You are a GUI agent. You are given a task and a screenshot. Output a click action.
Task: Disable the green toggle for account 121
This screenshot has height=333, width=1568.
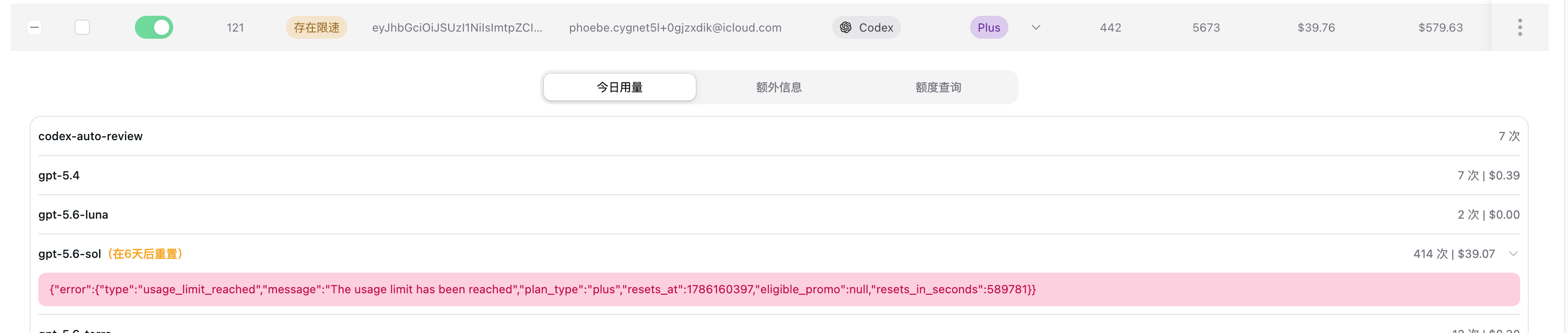[154, 27]
